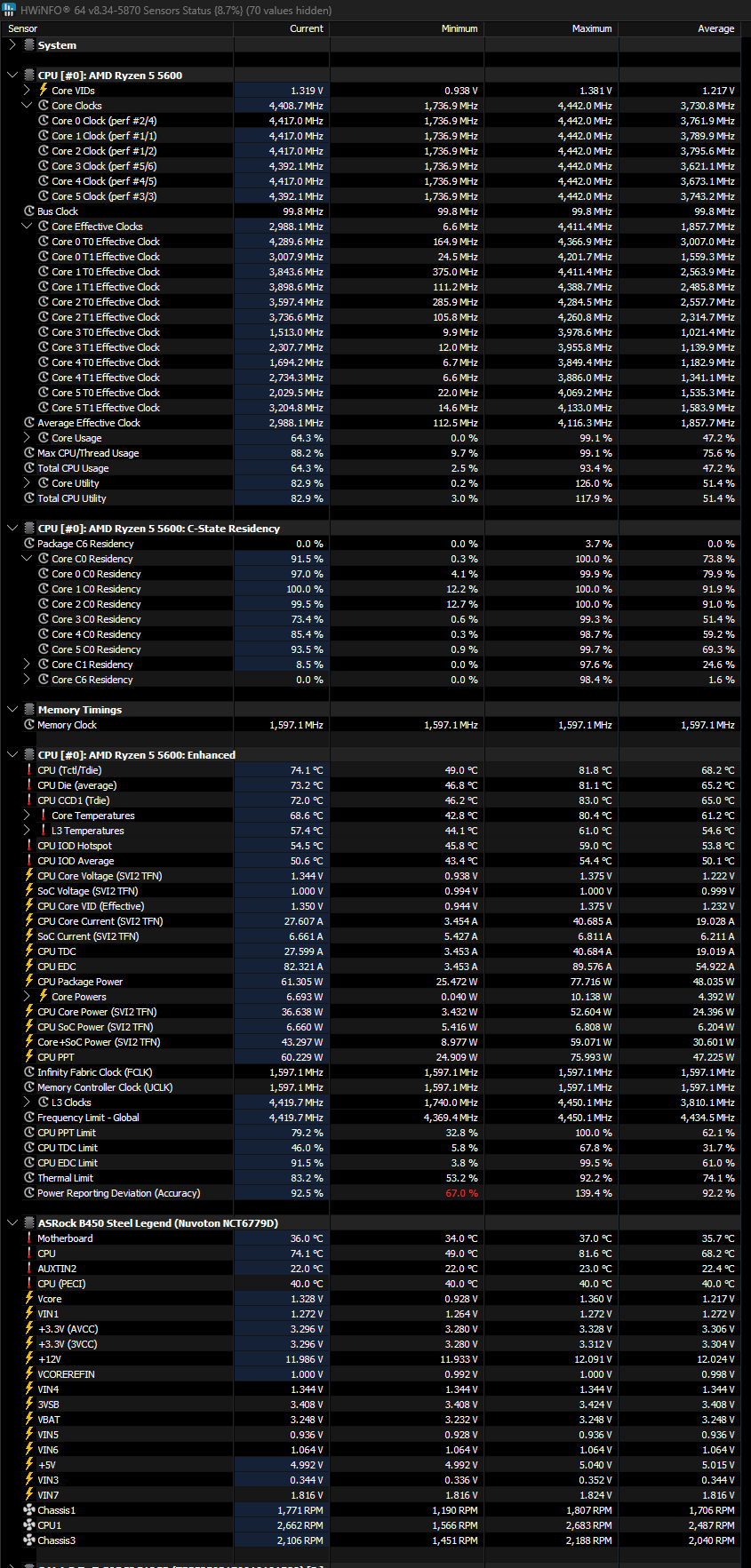The width and height of the screenshot is (751, 1568).
Task: Select the VCOREREFIN row
Action: (x=371, y=1373)
